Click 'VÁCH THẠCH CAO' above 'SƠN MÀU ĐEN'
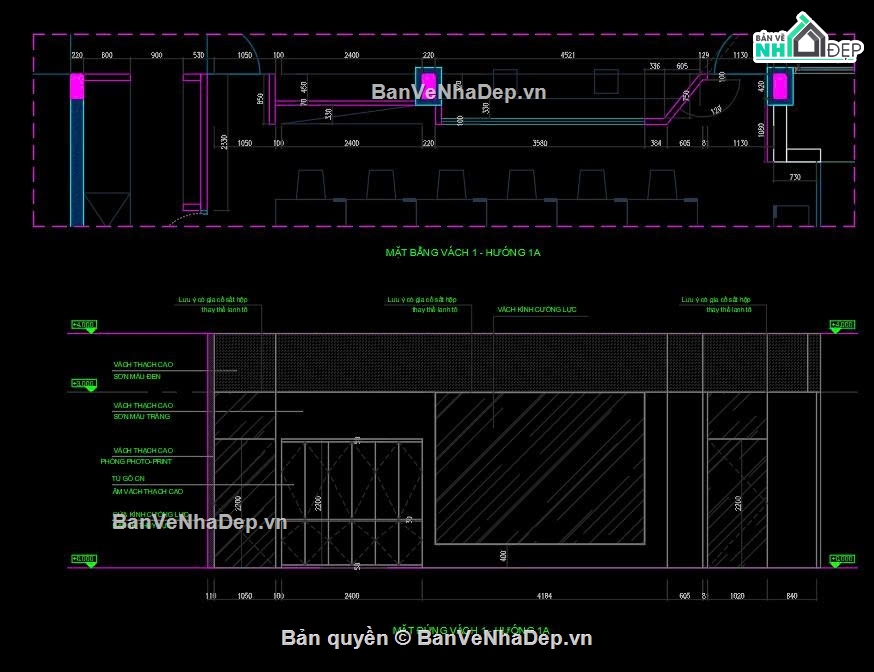Viewport: 874px width, 672px height. tap(143, 364)
